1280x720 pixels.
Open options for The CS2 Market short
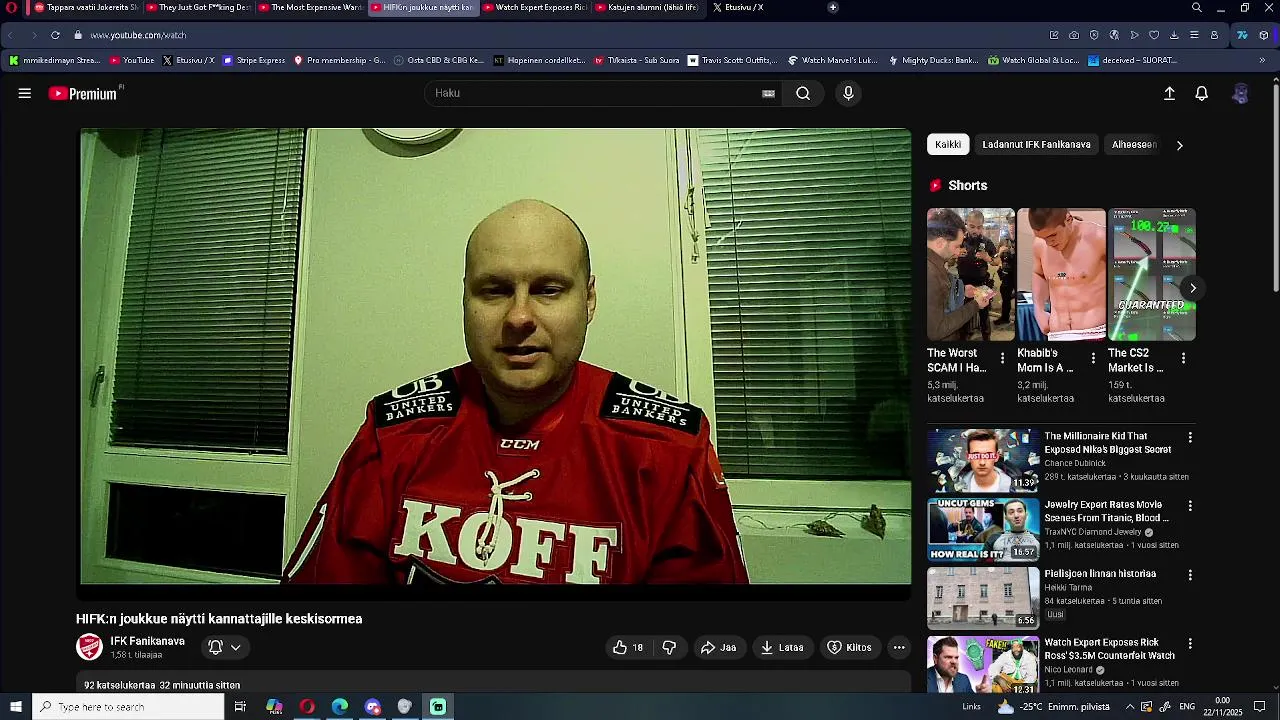point(1183,358)
